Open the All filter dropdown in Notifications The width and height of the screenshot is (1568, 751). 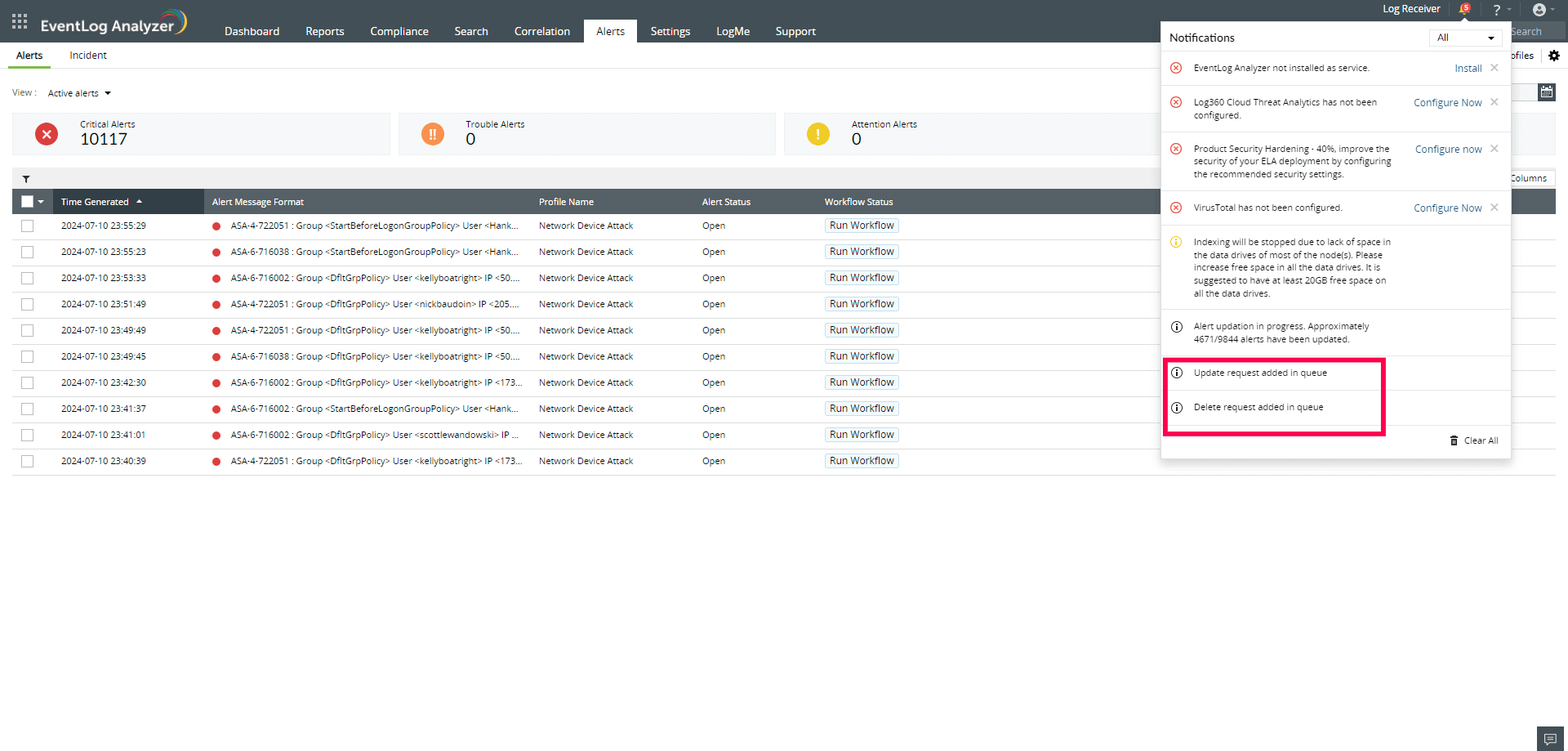click(1465, 38)
